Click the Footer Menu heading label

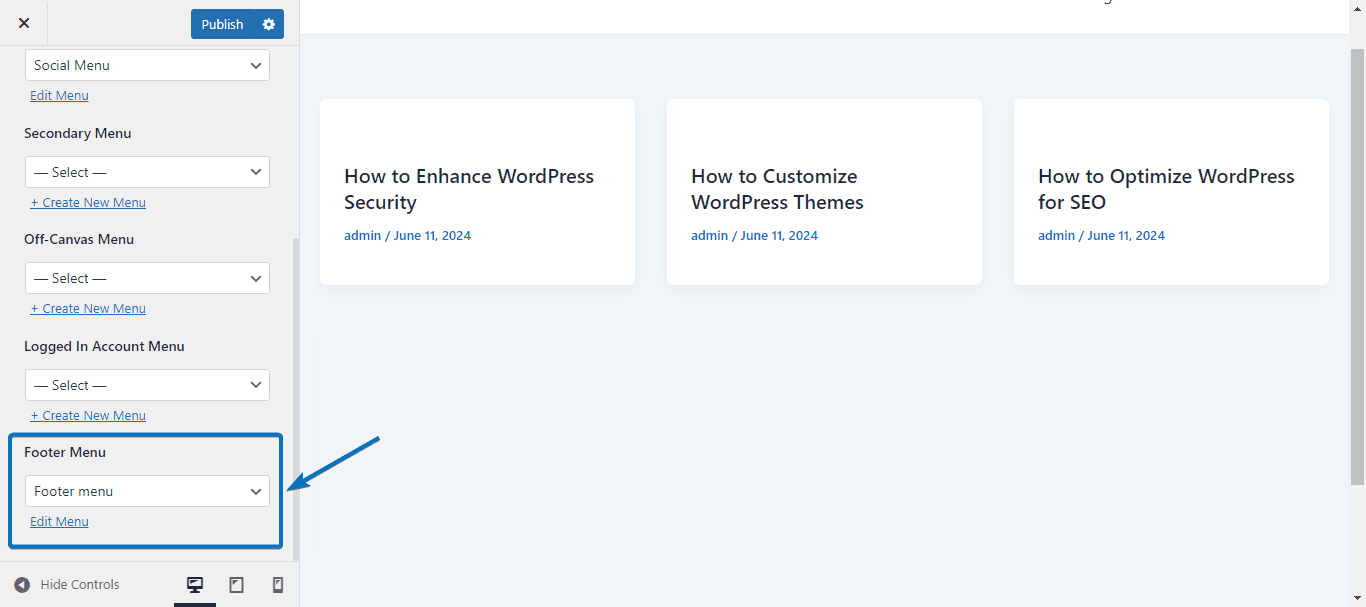(x=65, y=452)
